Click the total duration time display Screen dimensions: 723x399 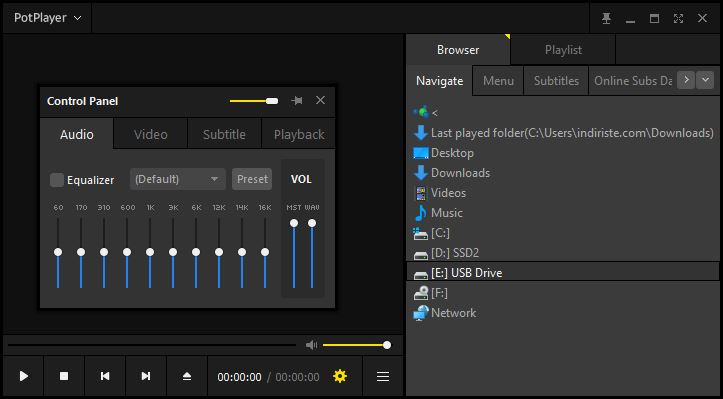pos(297,377)
